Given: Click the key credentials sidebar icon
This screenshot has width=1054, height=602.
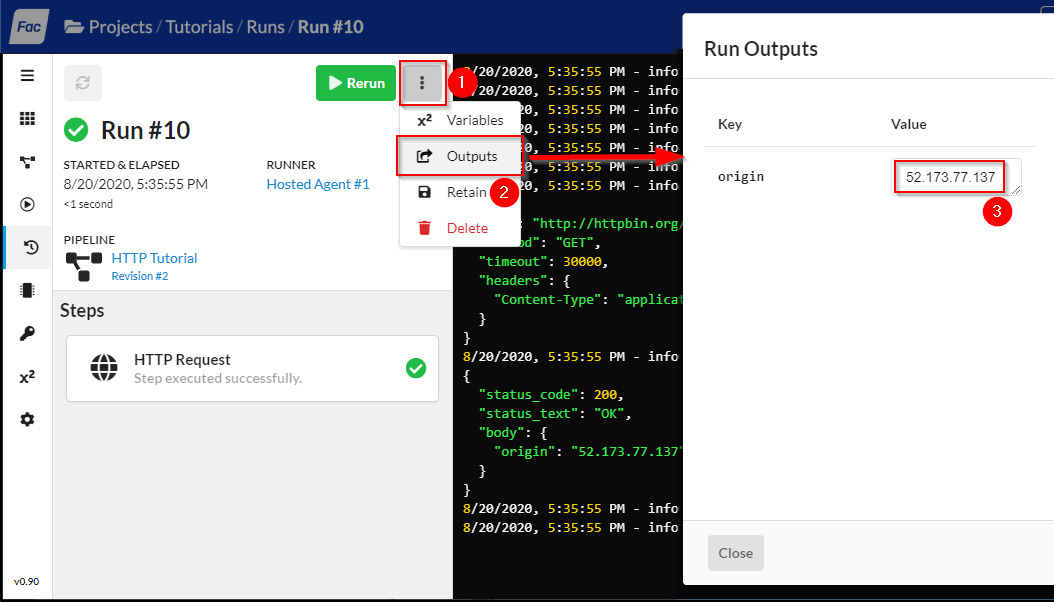Looking at the screenshot, I should [27, 334].
